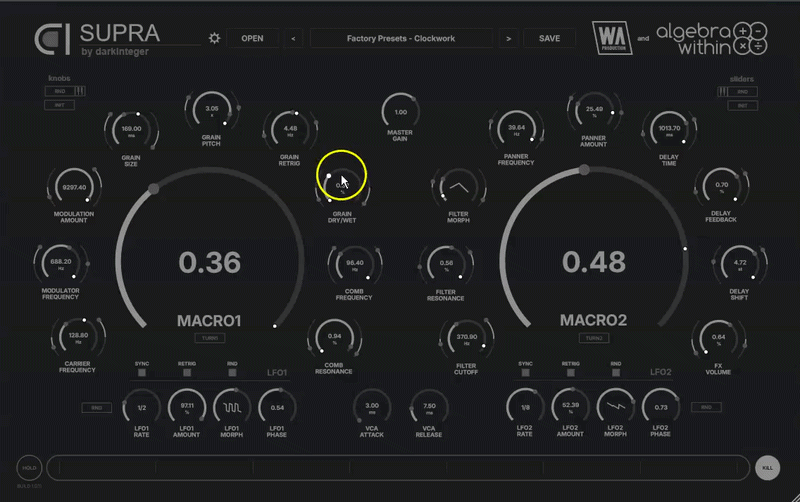This screenshot has height=502, width=800.
Task: Click the Panner Frequency knob
Action: pyautogui.click(x=516, y=129)
